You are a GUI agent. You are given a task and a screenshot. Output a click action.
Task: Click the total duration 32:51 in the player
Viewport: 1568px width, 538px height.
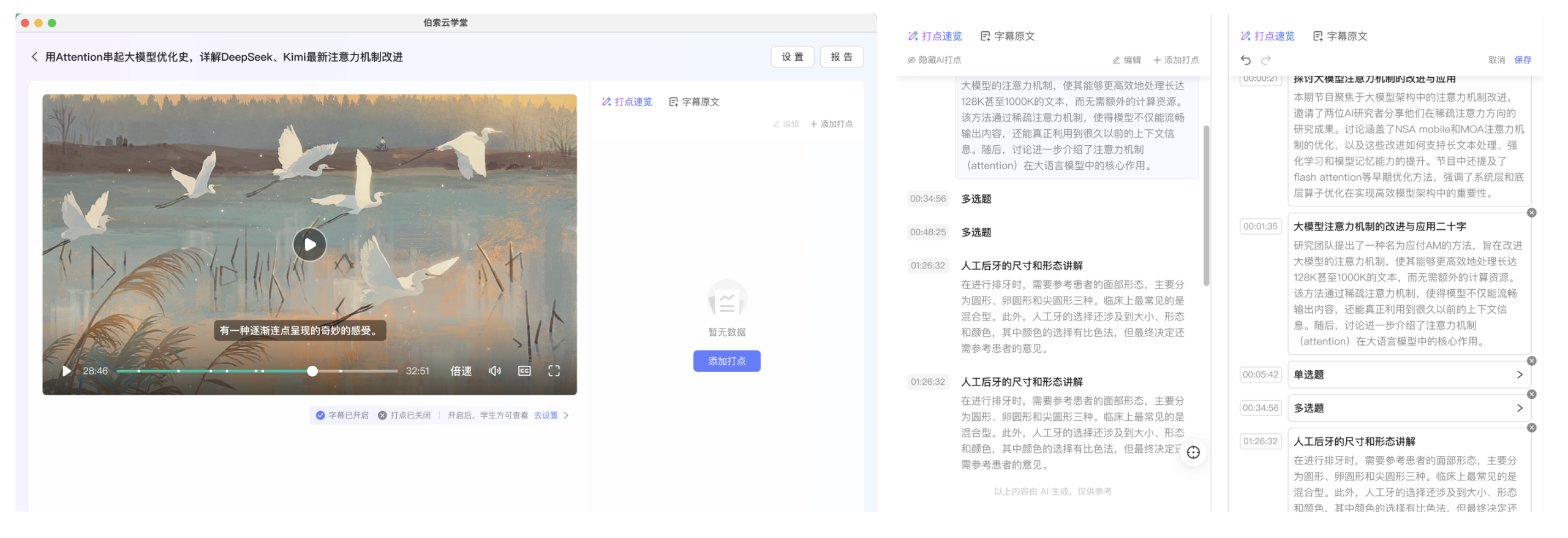(417, 371)
